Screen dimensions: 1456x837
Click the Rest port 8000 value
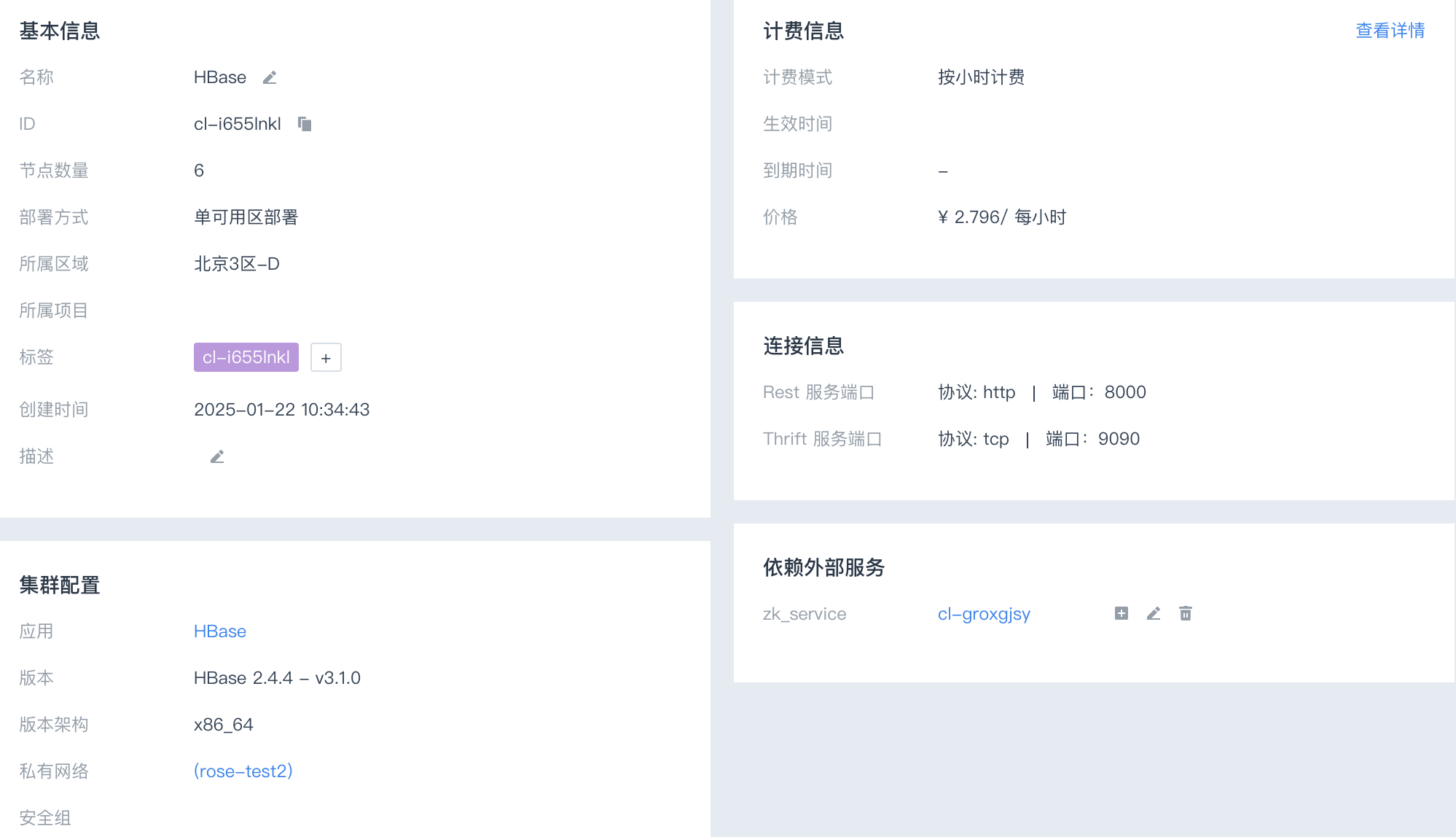pyautogui.click(x=1125, y=392)
